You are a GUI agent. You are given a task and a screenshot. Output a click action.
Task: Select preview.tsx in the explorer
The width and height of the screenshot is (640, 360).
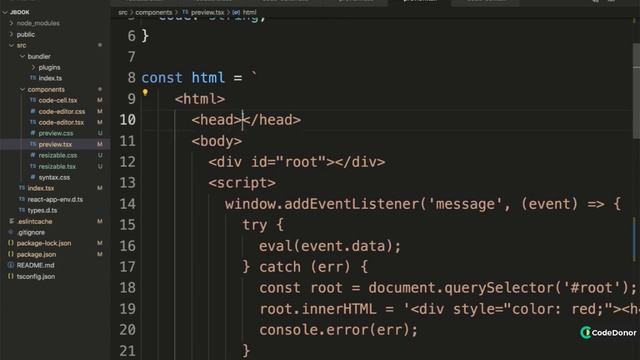tap(55, 144)
